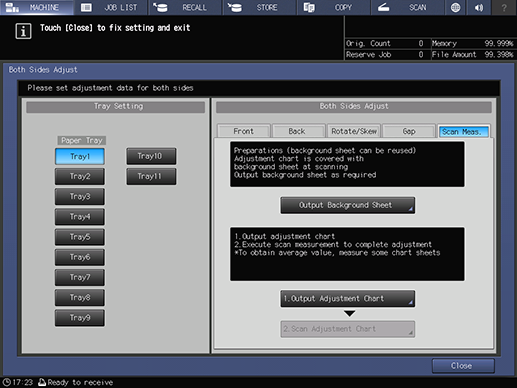Image resolution: width=517 pixels, height=388 pixels.
Task: Select Tray8 paper tray
Action: 80,298
